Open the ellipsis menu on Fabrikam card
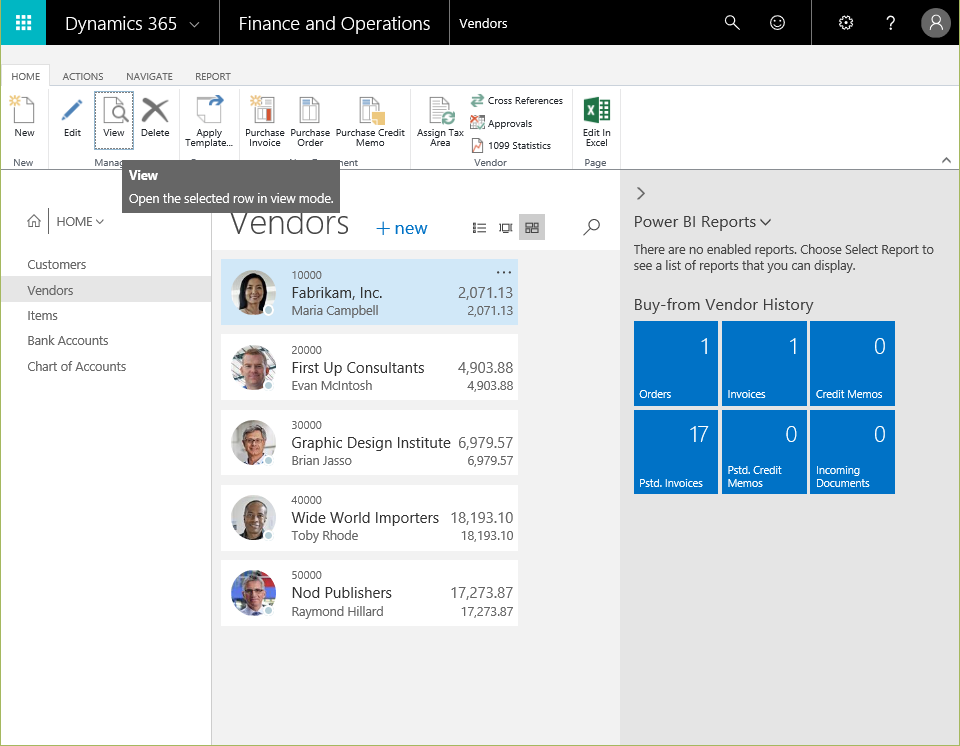This screenshot has height=746, width=960. pyautogui.click(x=503, y=272)
